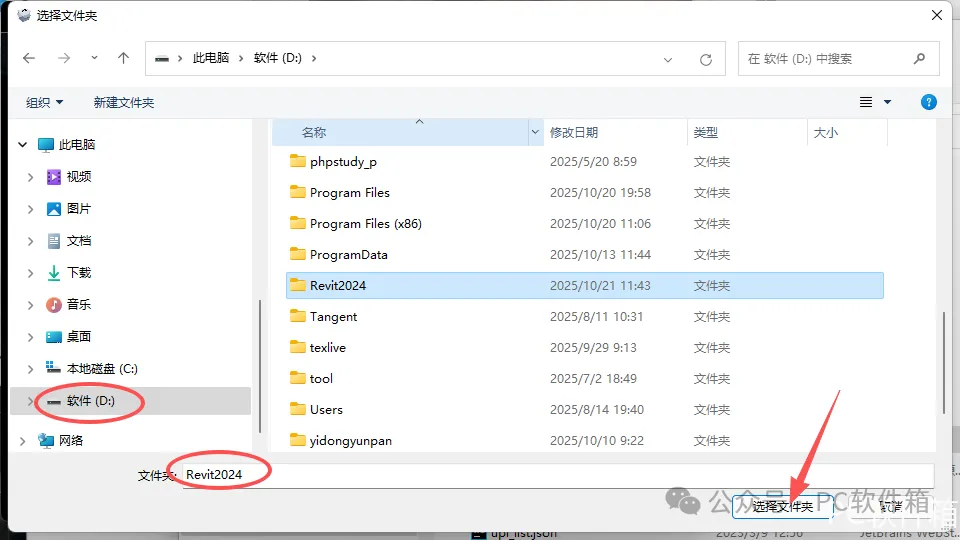The width and height of the screenshot is (960, 540).
Task: Select 视频 folder in sidebar
Action: pos(79,177)
